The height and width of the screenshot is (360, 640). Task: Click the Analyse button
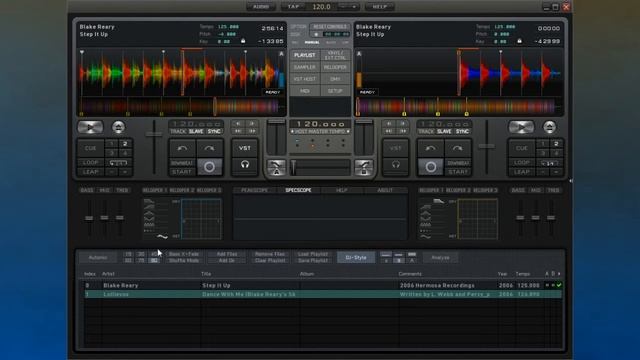point(440,258)
